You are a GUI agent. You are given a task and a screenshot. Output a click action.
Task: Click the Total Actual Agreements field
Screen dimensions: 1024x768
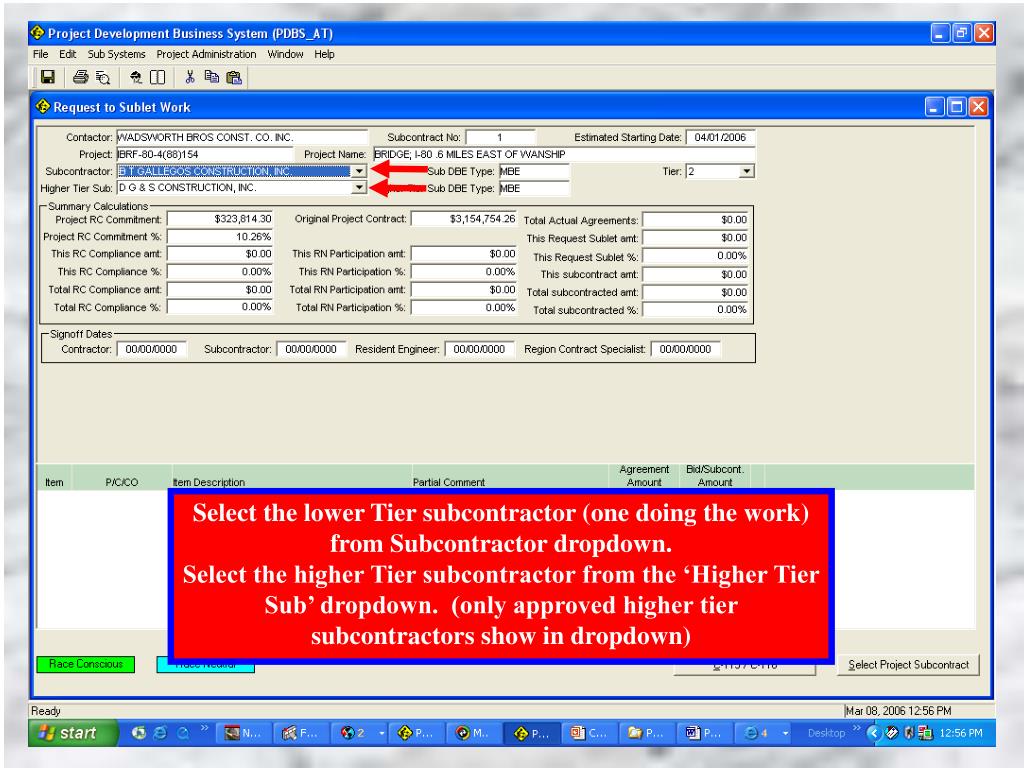[695, 220]
